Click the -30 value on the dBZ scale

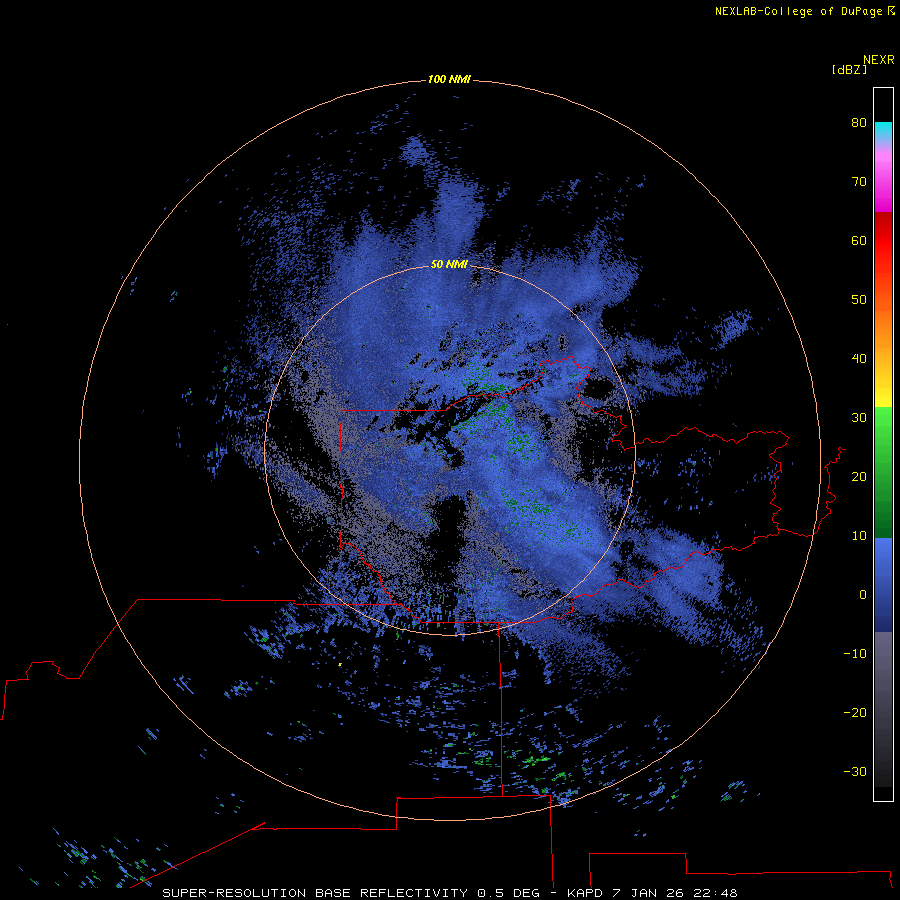click(855, 772)
